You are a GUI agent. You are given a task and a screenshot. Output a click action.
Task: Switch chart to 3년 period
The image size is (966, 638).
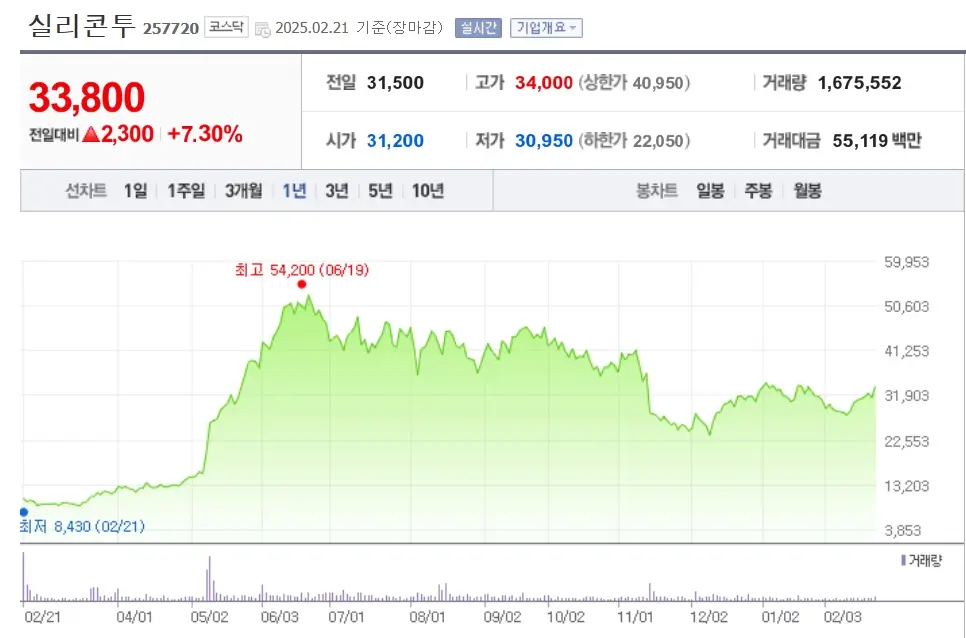tap(337, 191)
